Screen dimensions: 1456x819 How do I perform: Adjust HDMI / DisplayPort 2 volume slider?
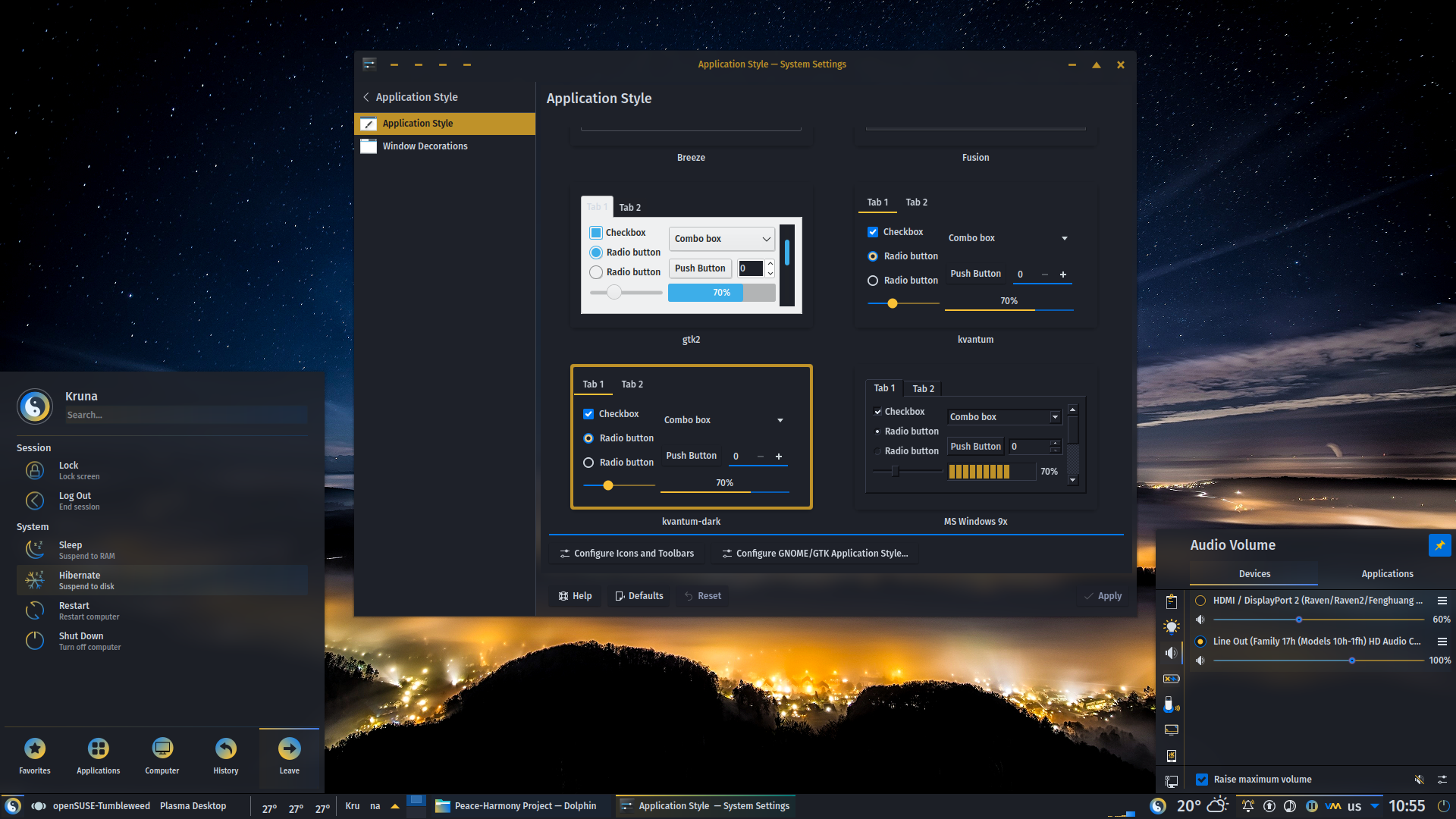pyautogui.click(x=1319, y=620)
